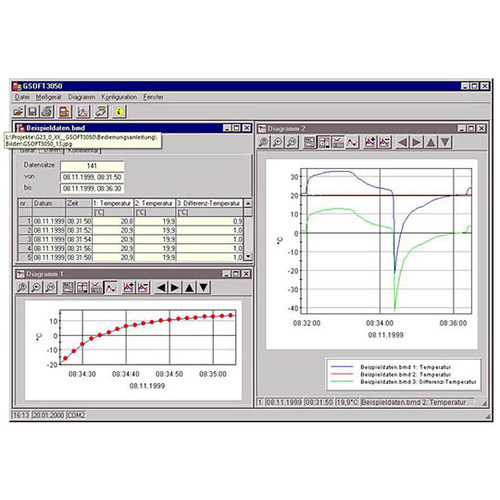
Task: Click red legend line for '2: Temperatur'
Action: click(342, 374)
